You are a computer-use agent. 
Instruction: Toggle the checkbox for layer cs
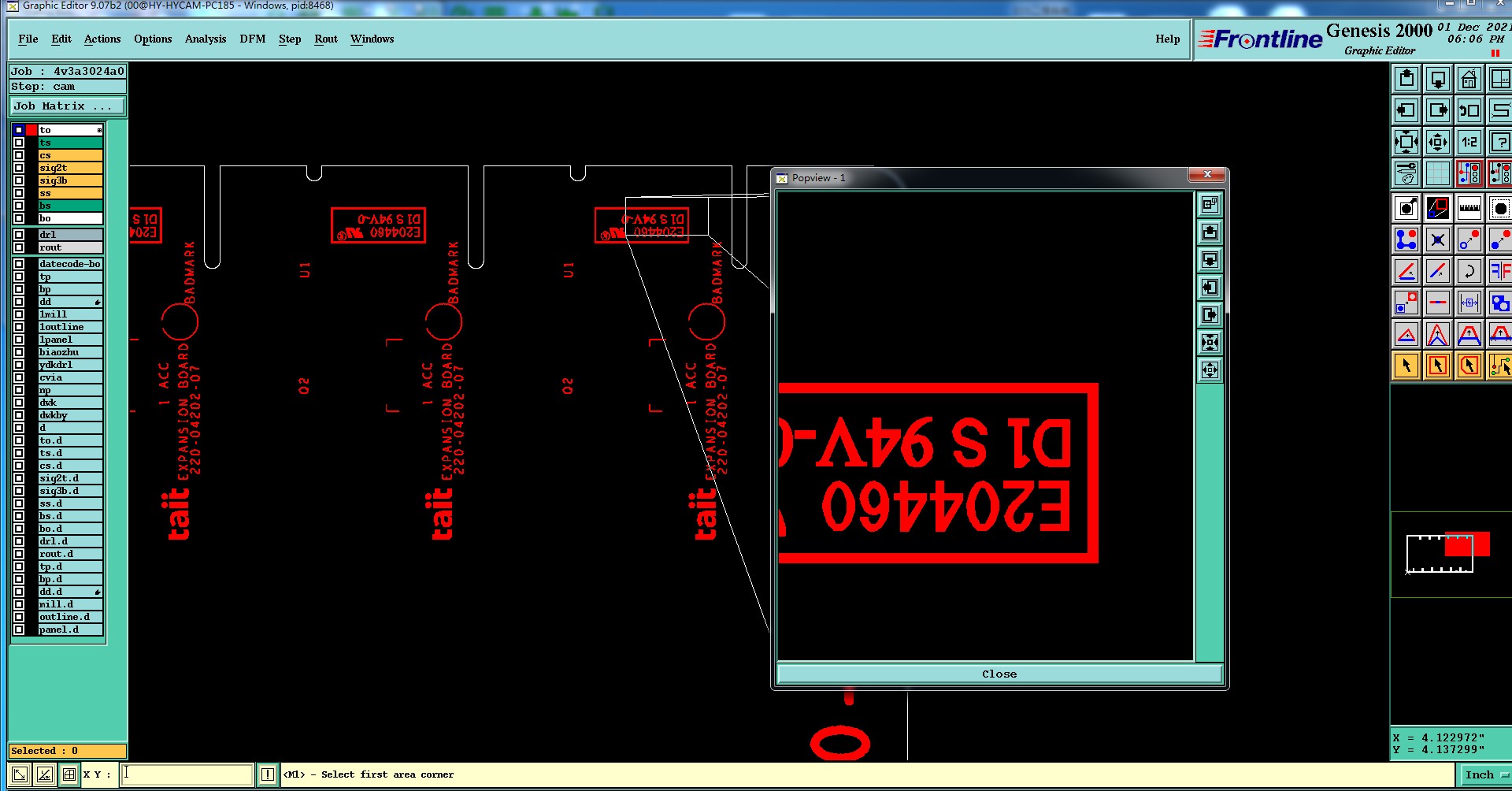coord(19,155)
